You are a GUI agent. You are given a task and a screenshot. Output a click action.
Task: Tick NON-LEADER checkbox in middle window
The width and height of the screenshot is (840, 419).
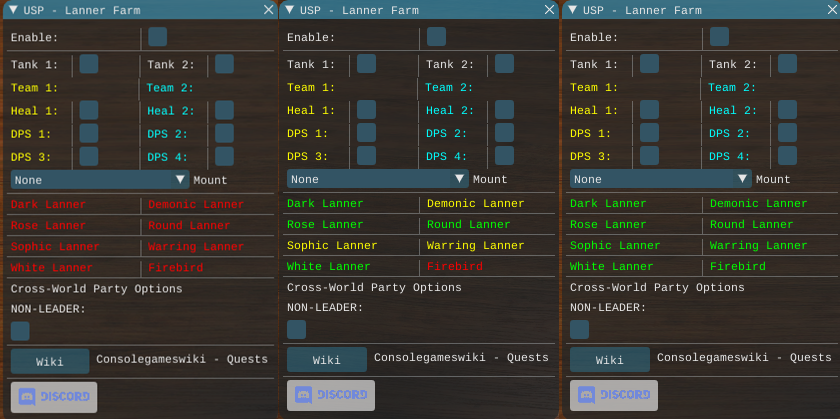click(296, 329)
